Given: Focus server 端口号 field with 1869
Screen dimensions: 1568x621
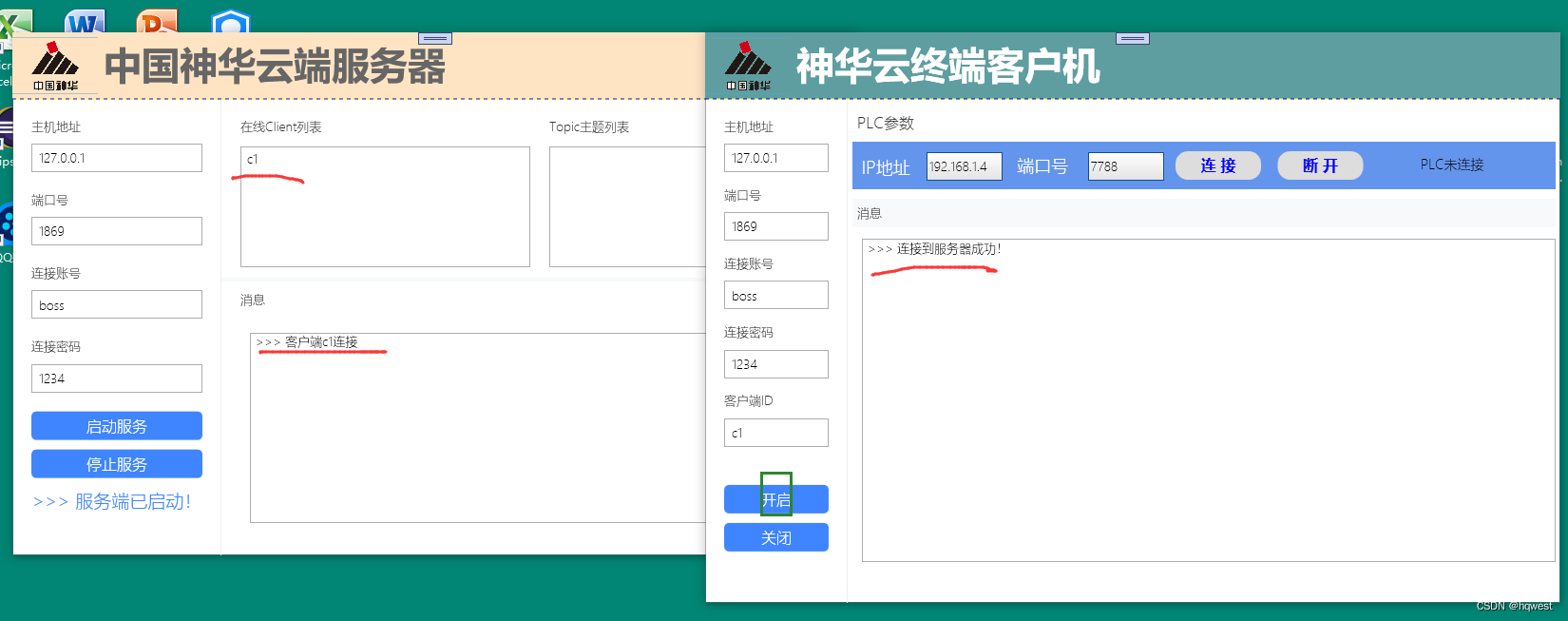Looking at the screenshot, I should click(117, 231).
